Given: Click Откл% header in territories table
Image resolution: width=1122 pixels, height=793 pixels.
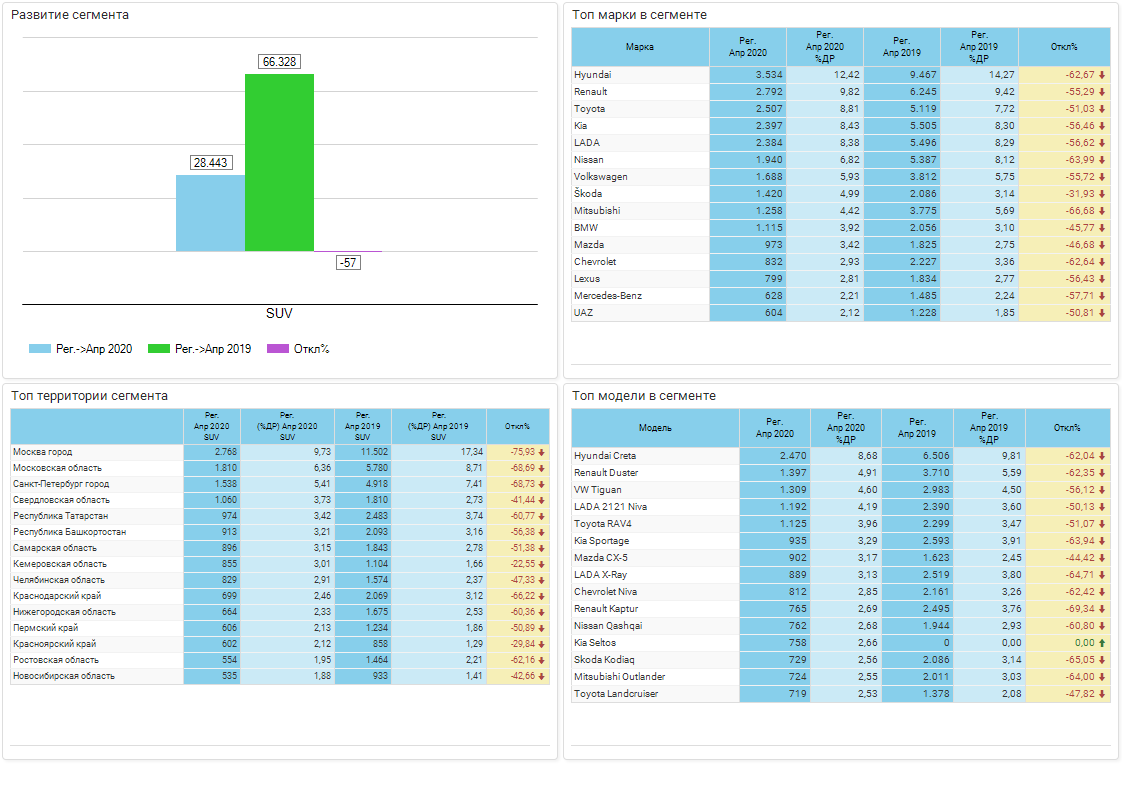Looking at the screenshot, I should (517, 427).
